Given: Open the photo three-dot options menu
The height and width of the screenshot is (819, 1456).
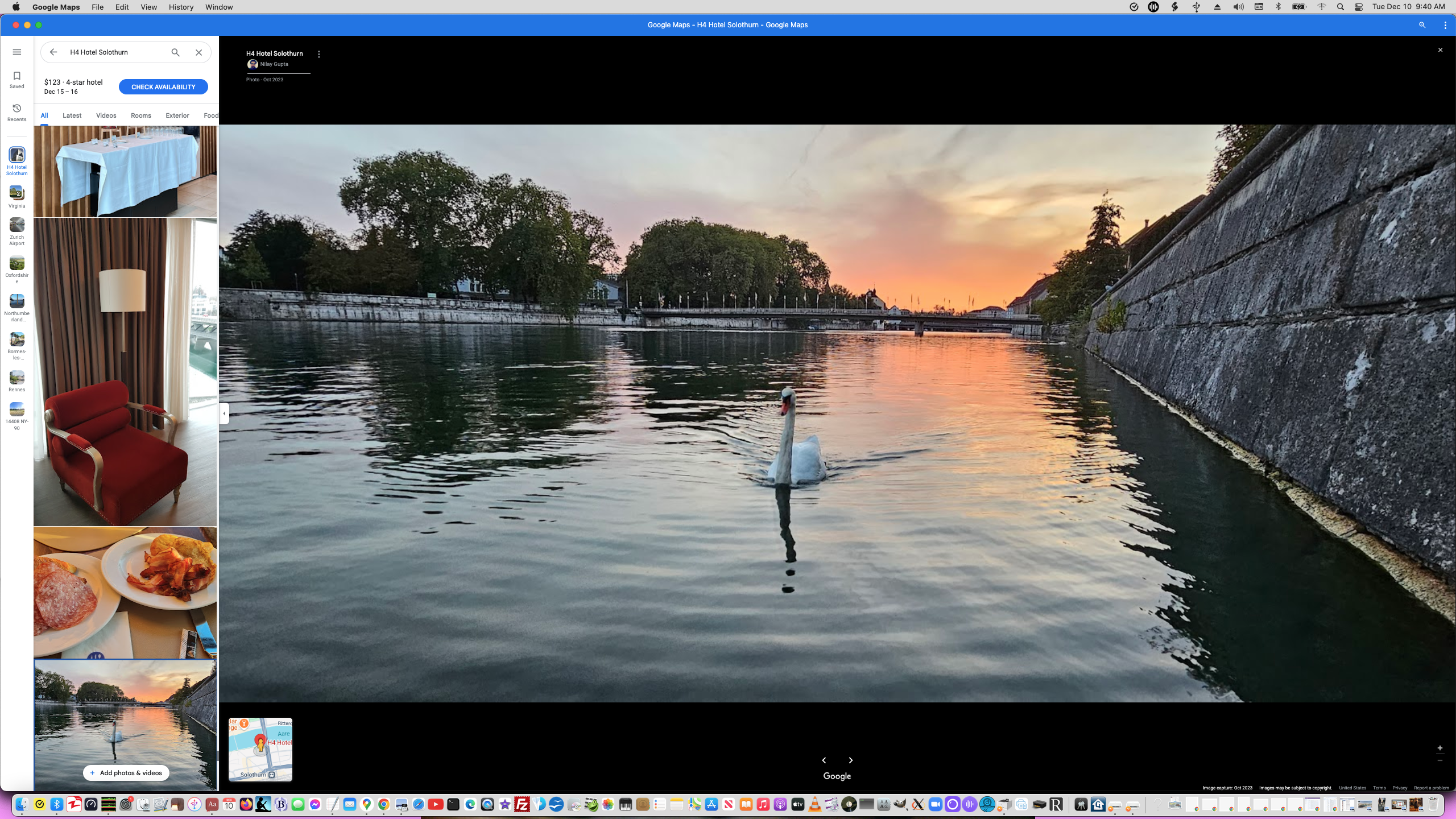Looking at the screenshot, I should [x=318, y=54].
